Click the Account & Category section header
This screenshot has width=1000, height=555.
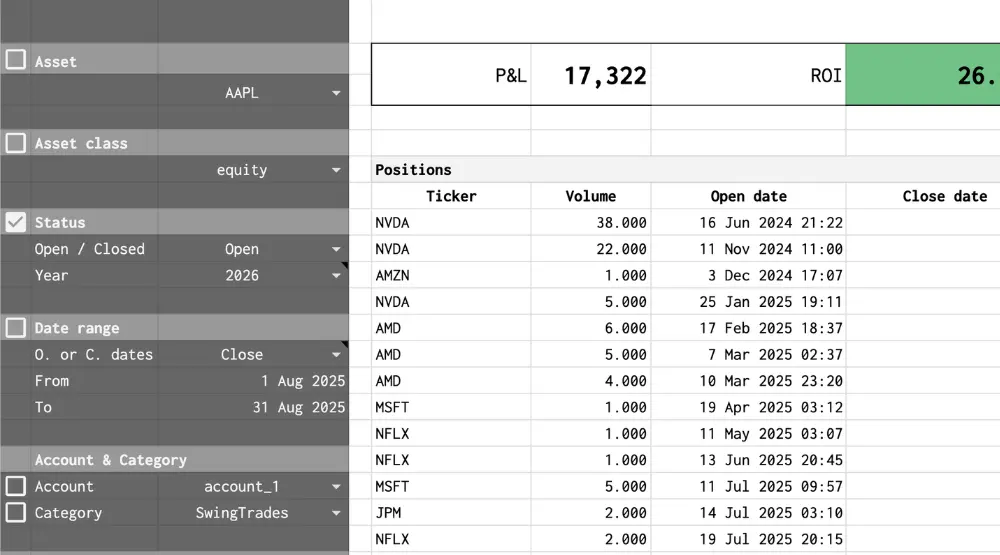coord(110,460)
